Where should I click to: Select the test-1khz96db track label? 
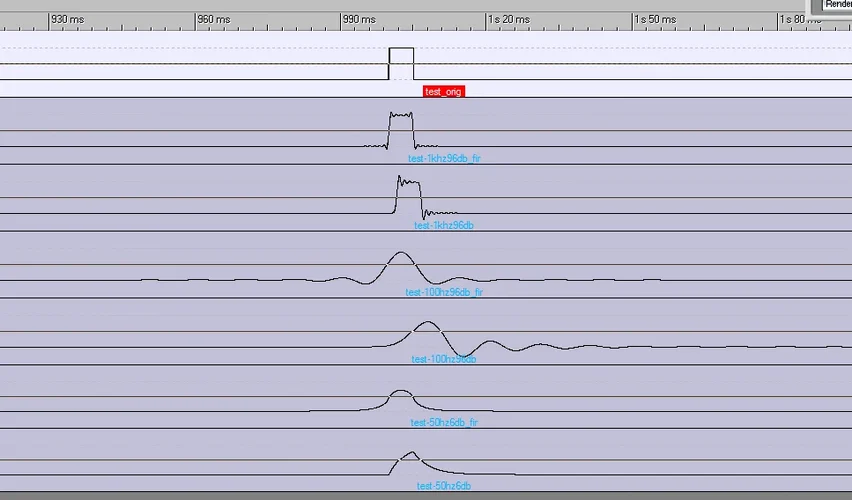click(444, 225)
